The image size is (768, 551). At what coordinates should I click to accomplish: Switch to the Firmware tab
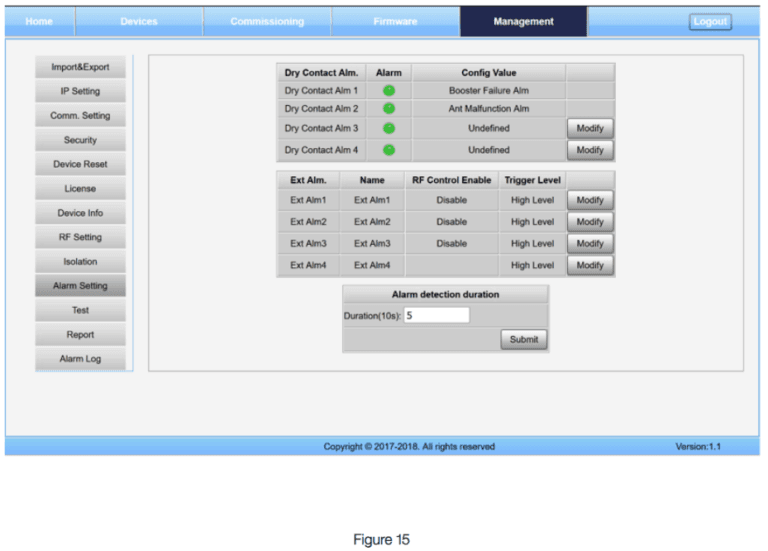[396, 22]
